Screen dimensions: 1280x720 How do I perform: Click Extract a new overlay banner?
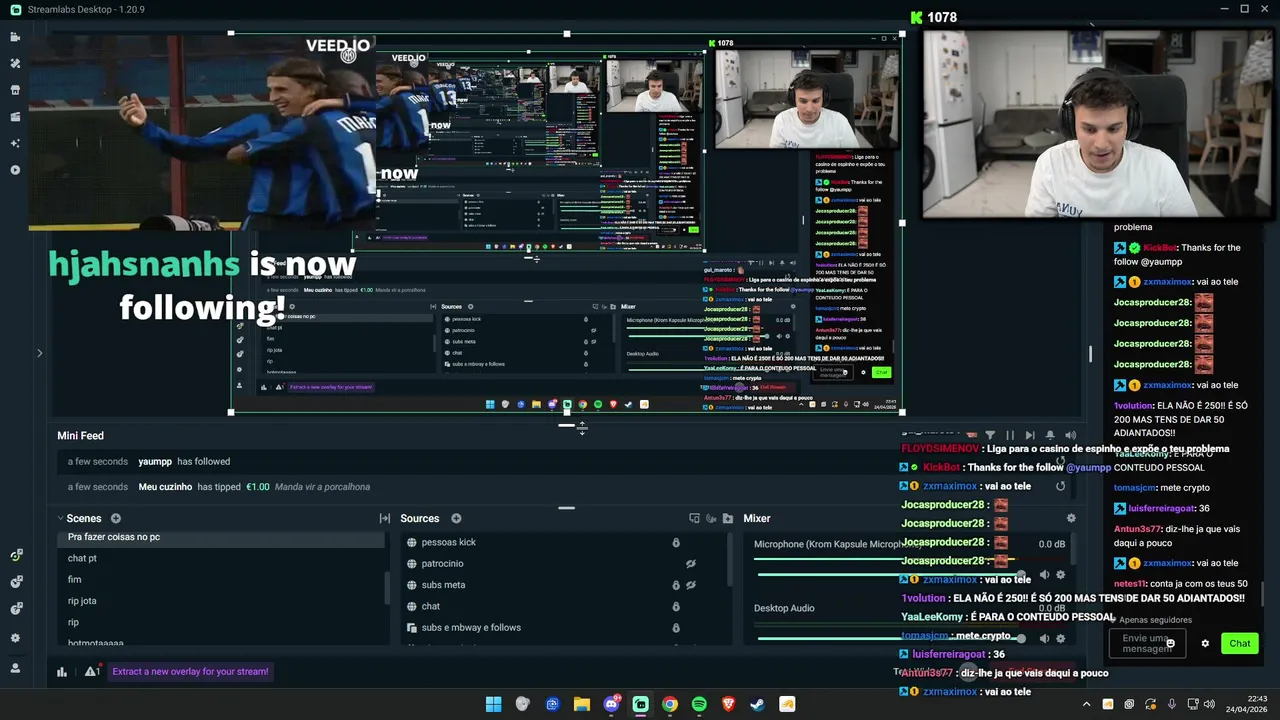pyautogui.click(x=190, y=672)
